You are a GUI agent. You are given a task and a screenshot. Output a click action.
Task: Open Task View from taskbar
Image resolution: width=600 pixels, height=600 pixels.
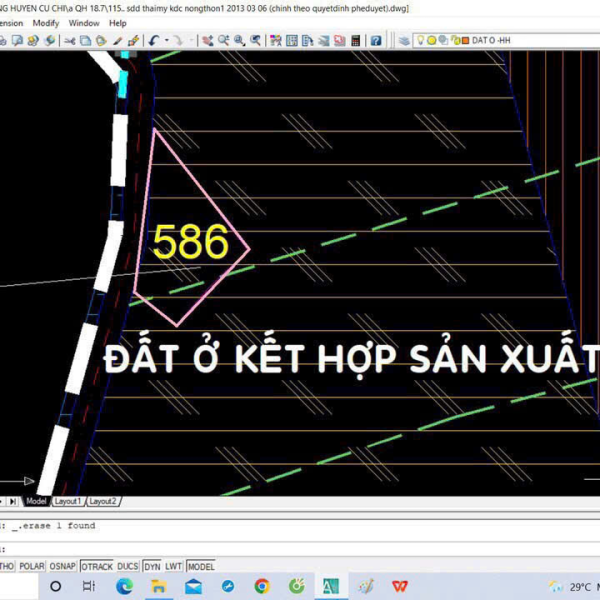(x=88, y=586)
